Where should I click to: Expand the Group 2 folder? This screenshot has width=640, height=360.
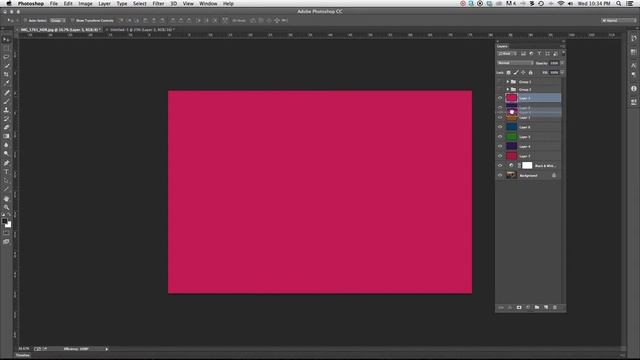pyautogui.click(x=508, y=89)
